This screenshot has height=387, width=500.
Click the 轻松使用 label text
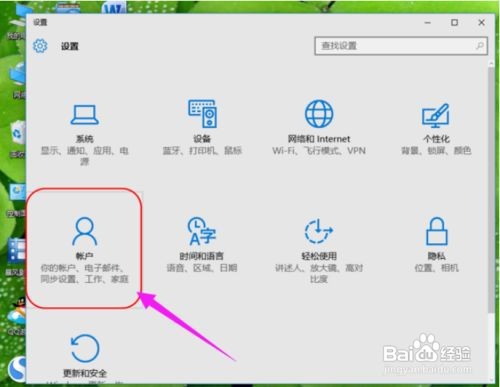click(319, 256)
